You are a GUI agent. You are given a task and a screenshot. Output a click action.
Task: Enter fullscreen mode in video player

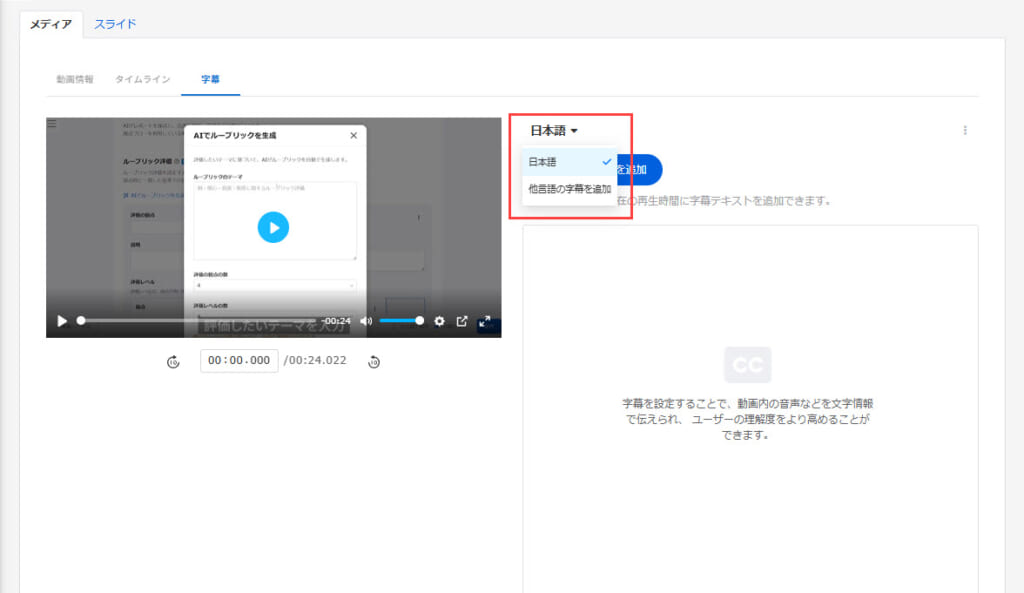[x=485, y=321]
